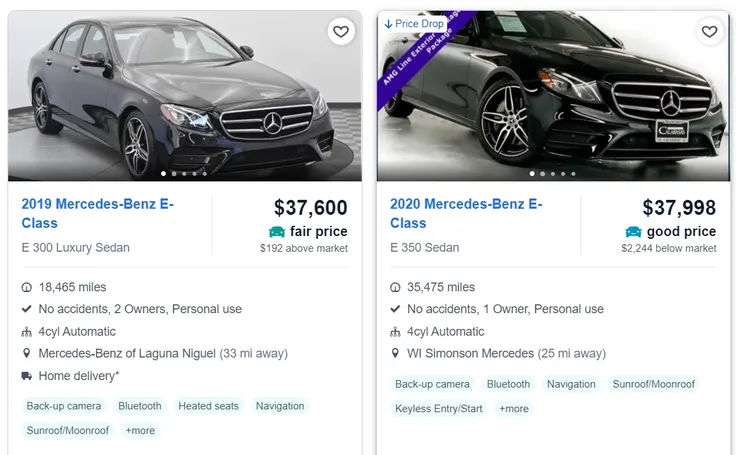The image size is (740, 455).
Task: Select the Keyless Entry/Start feature tag
Action: (438, 409)
